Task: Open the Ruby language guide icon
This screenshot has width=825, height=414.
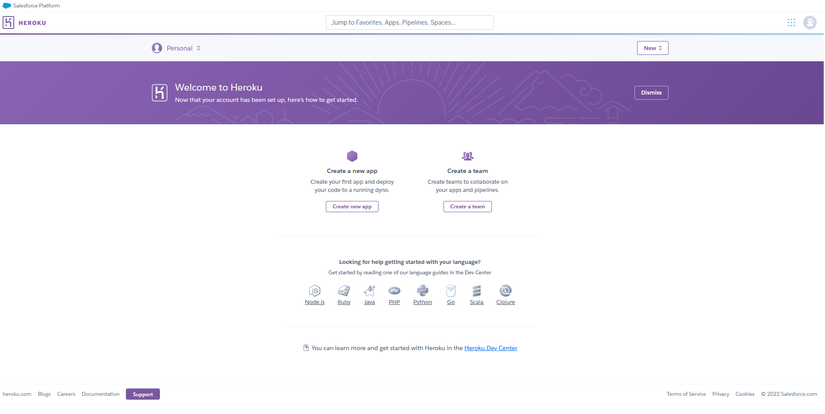Action: tap(344, 291)
